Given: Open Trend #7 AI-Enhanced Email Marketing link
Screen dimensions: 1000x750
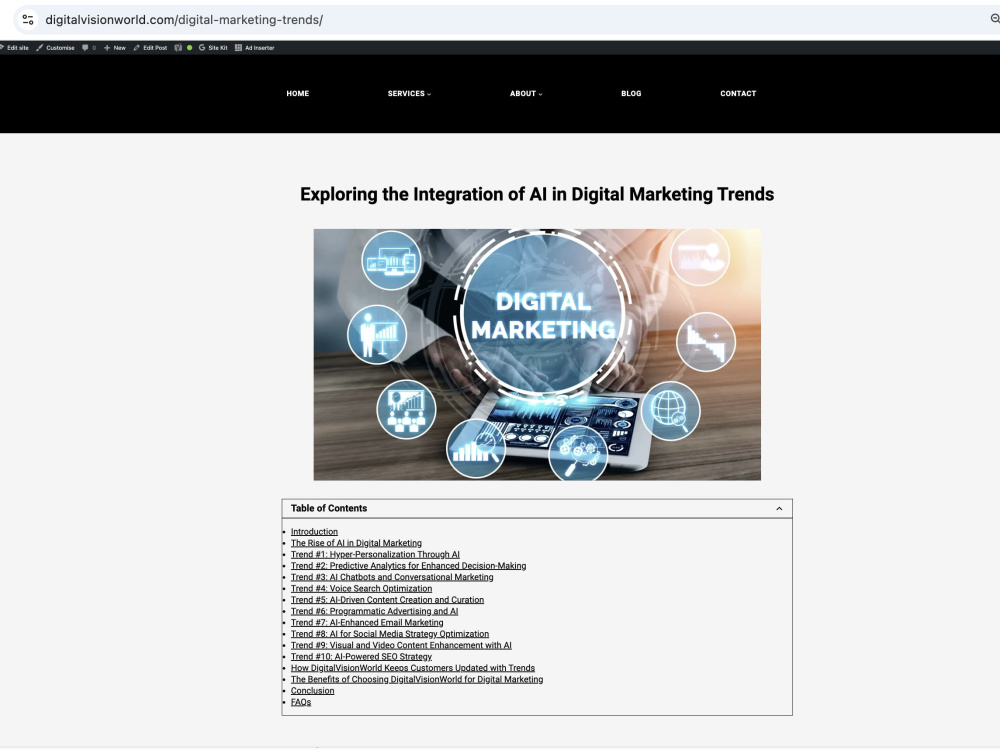Looking at the screenshot, I should (367, 623).
